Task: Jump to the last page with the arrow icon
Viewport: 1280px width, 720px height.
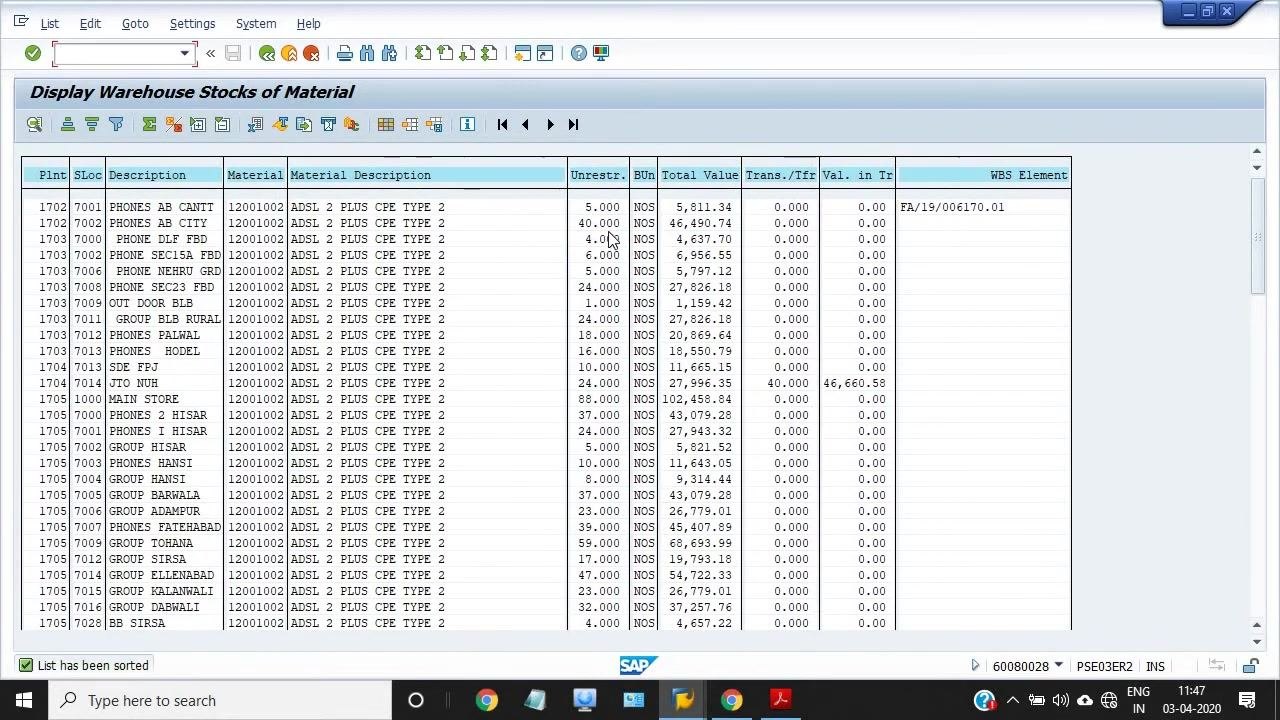Action: (x=573, y=124)
